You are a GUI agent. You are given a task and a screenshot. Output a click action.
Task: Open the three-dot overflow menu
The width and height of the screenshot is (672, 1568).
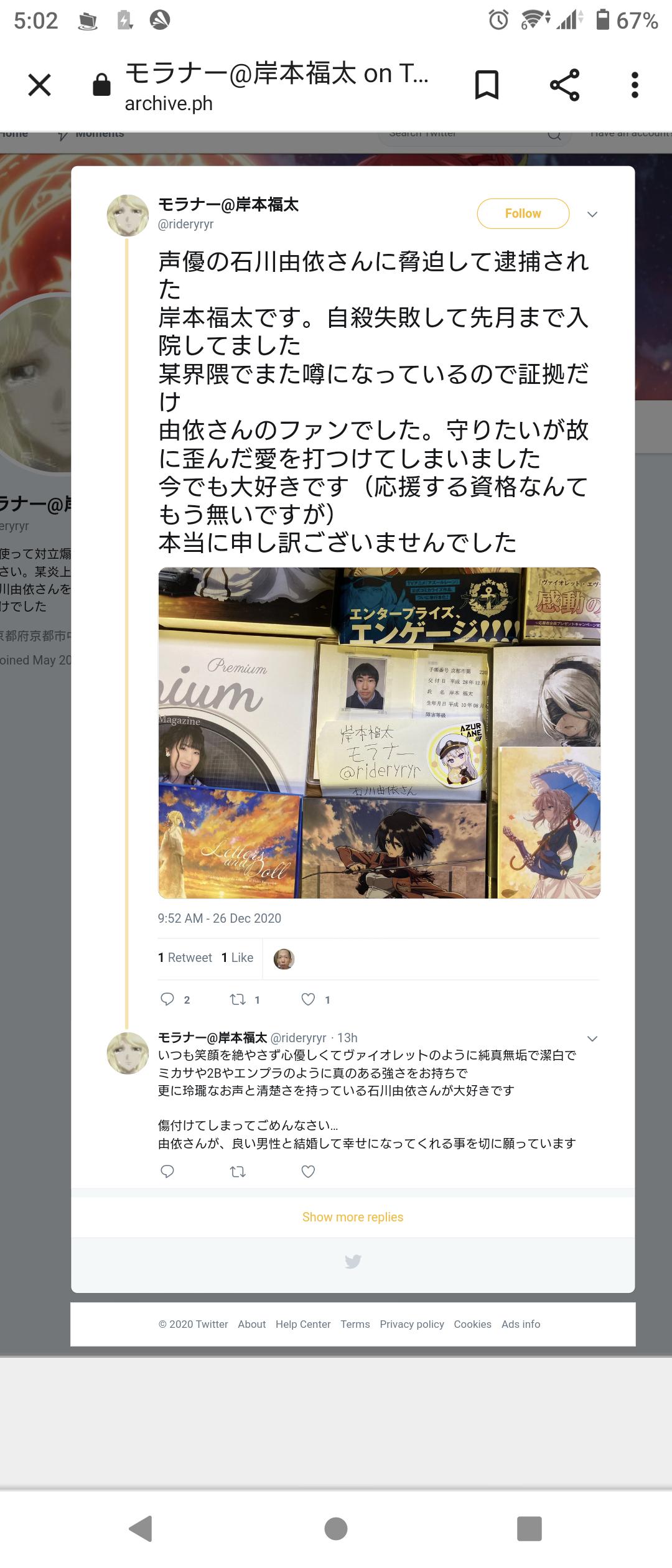tap(635, 85)
